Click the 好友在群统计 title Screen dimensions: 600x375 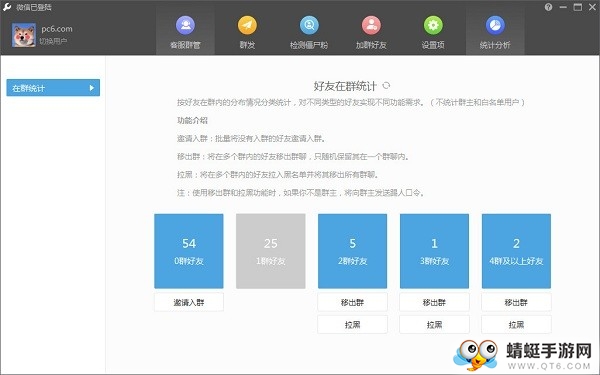(345, 86)
